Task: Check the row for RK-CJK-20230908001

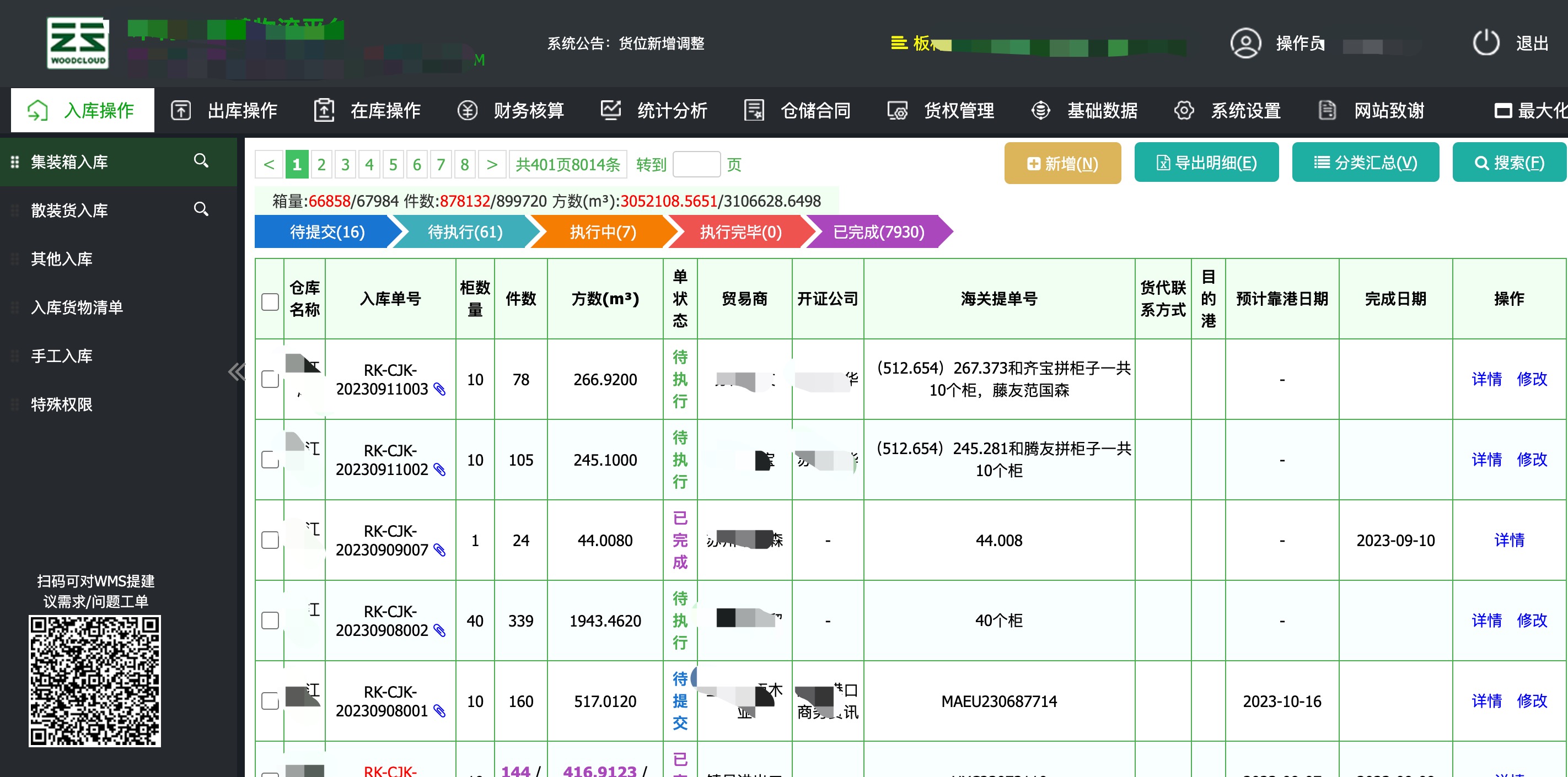Action: point(270,701)
